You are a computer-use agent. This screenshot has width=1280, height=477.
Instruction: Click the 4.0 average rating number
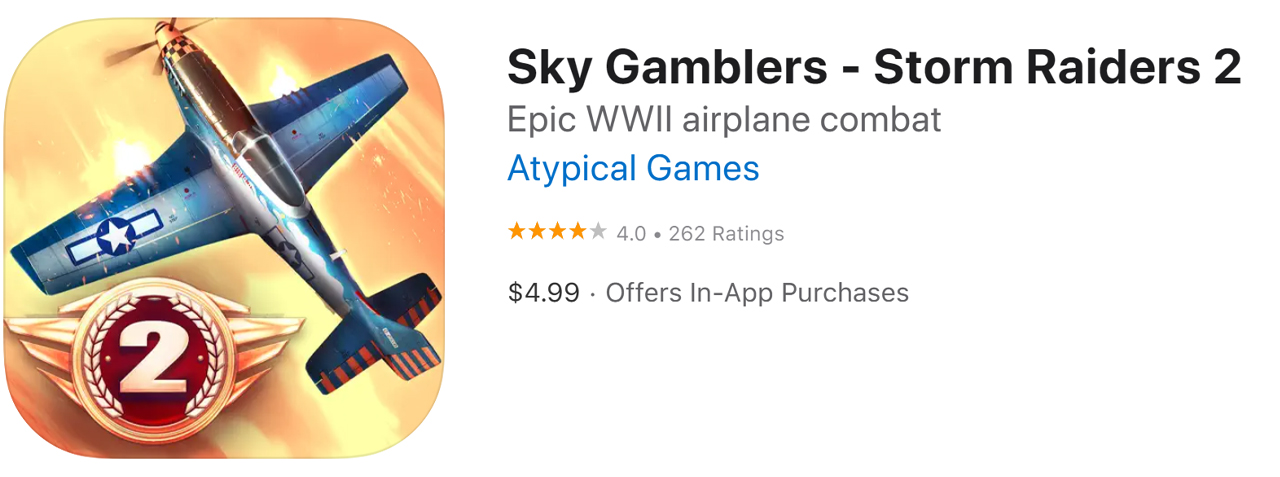click(631, 234)
